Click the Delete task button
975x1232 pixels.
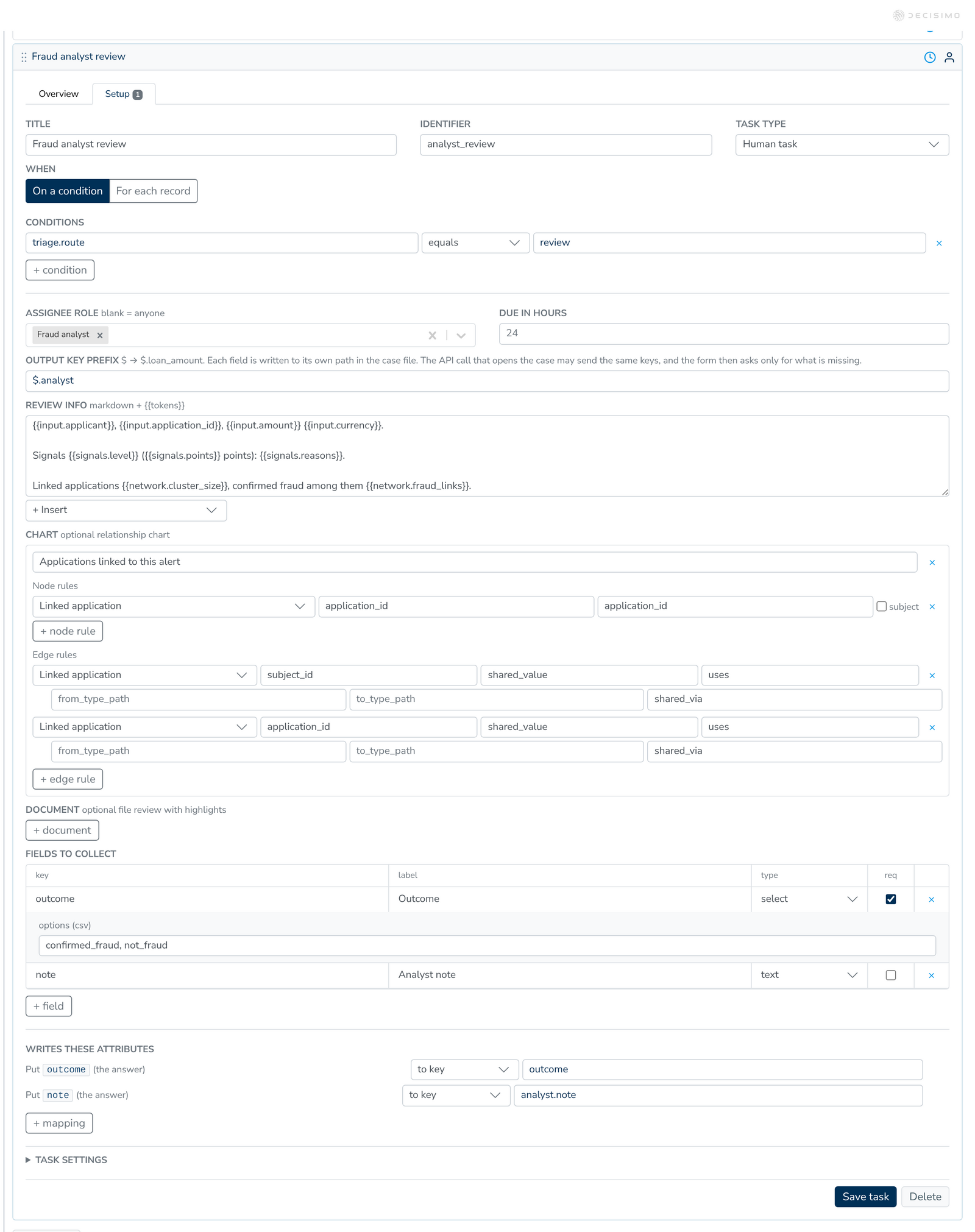[925, 1197]
